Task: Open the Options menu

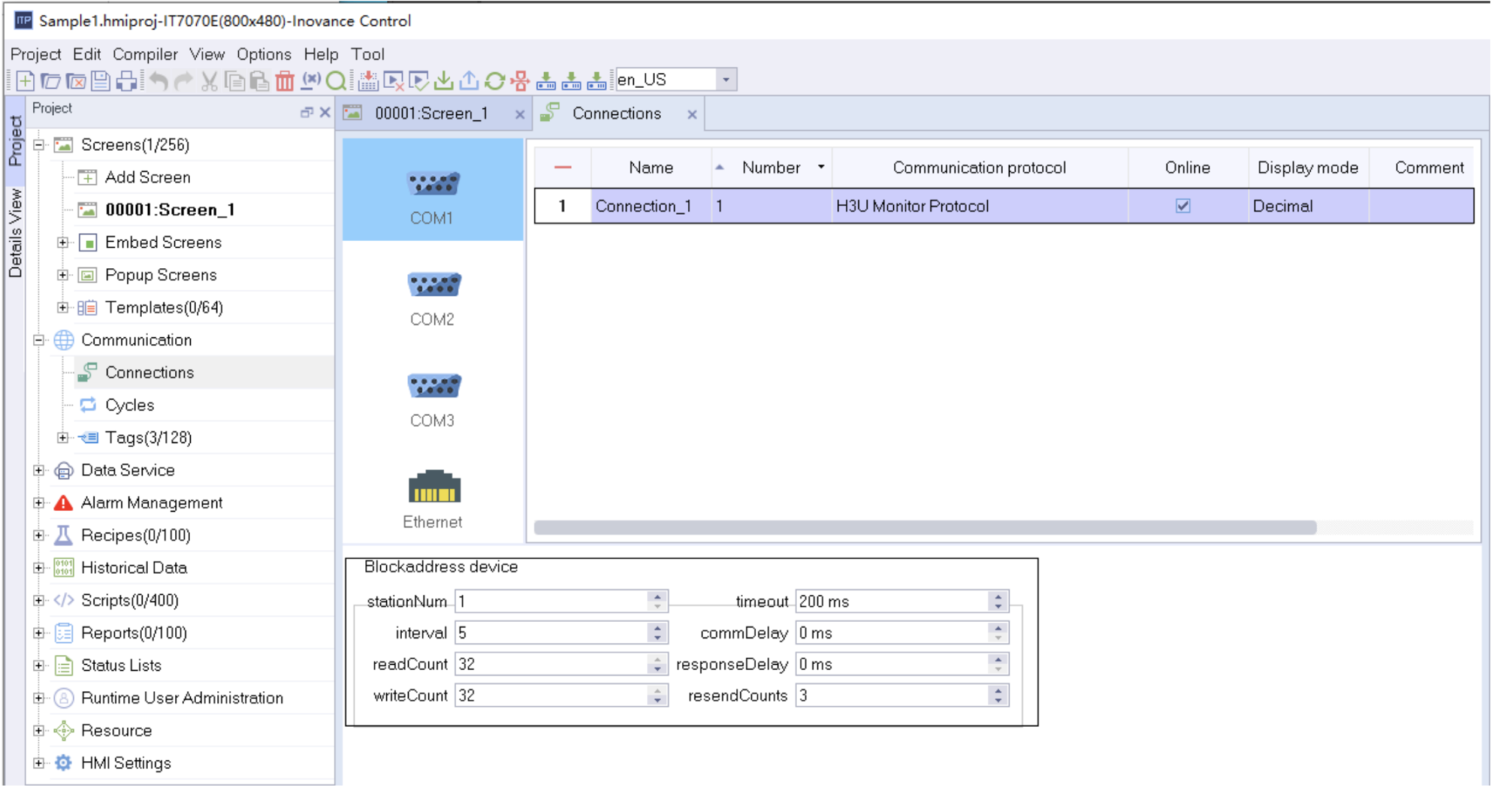Action: tap(264, 55)
